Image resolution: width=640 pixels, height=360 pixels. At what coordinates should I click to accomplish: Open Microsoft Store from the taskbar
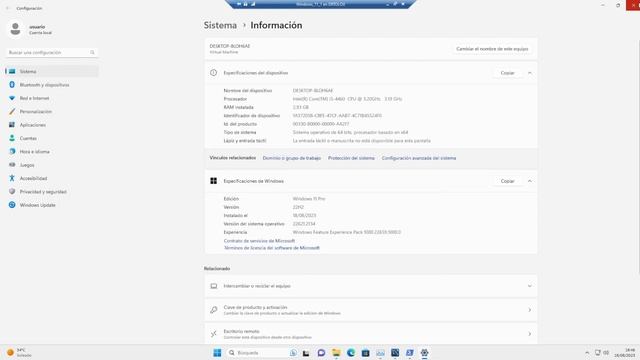point(365,353)
